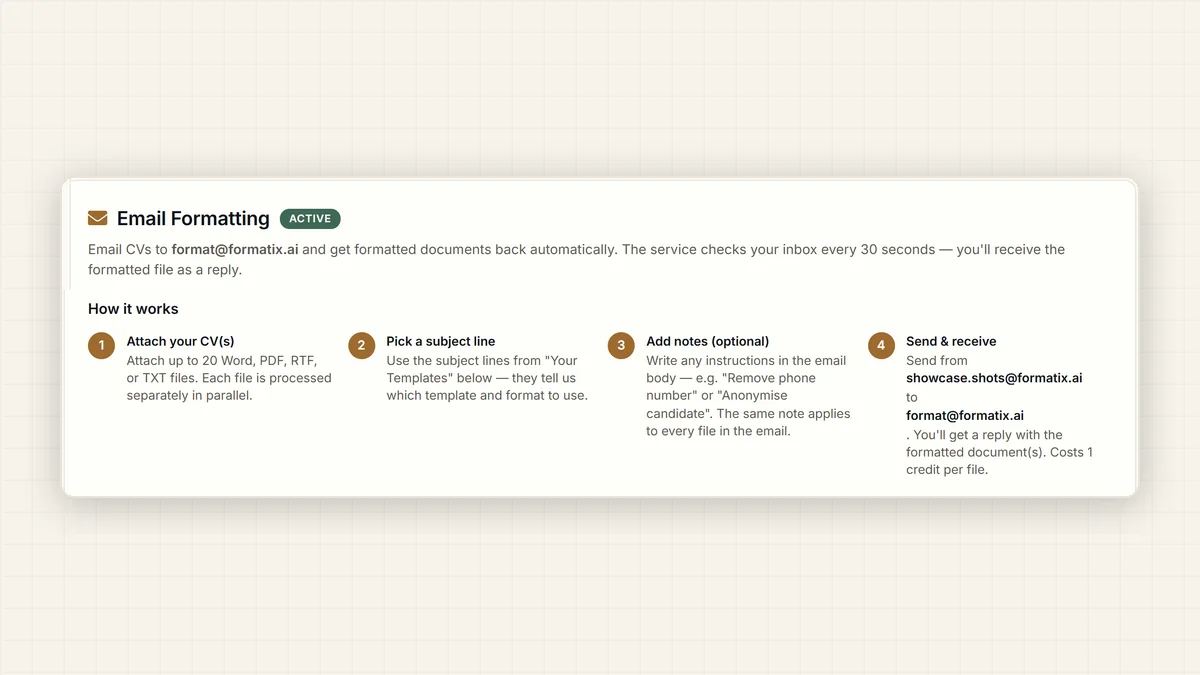Screen dimensions: 1200x675
Task: Click the Email Formatting heading
Action: 193,218
